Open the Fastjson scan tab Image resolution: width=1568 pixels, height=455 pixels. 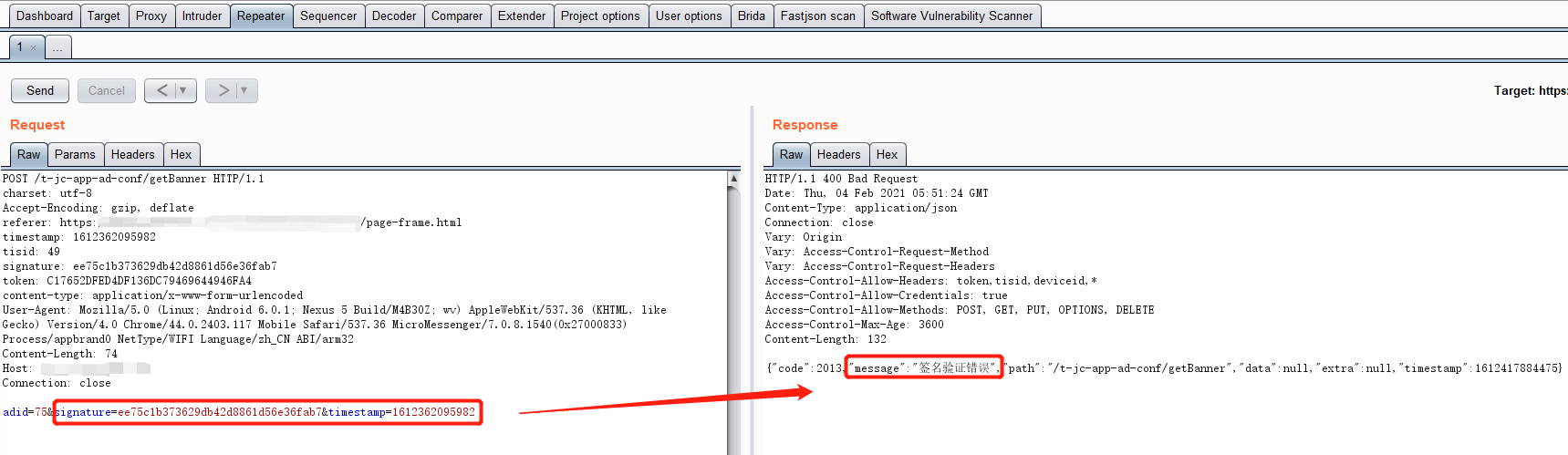pyautogui.click(x=817, y=16)
